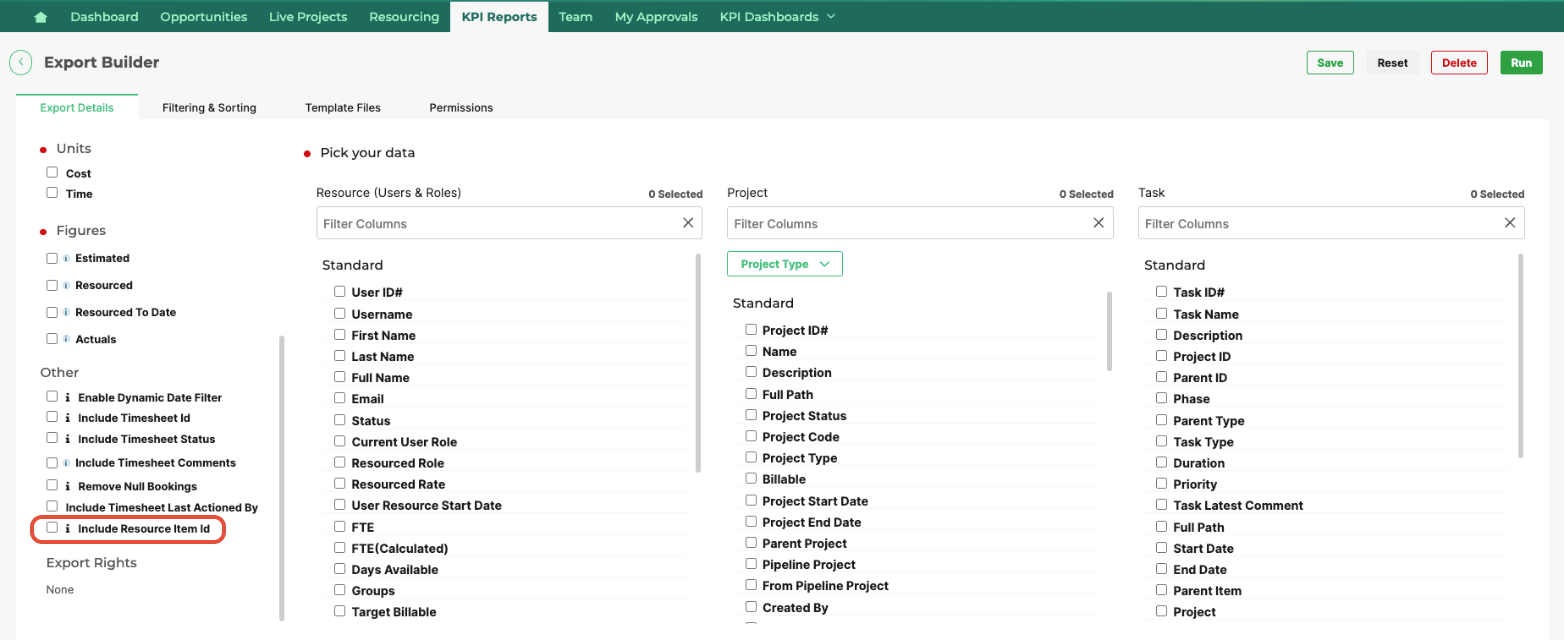The width and height of the screenshot is (1564, 640).
Task: Clear the Task Filter Columns field
Action: point(1510,223)
